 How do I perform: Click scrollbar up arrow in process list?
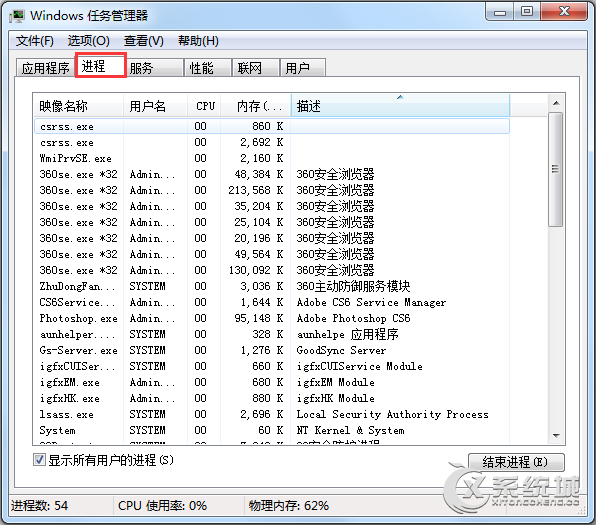click(556, 103)
